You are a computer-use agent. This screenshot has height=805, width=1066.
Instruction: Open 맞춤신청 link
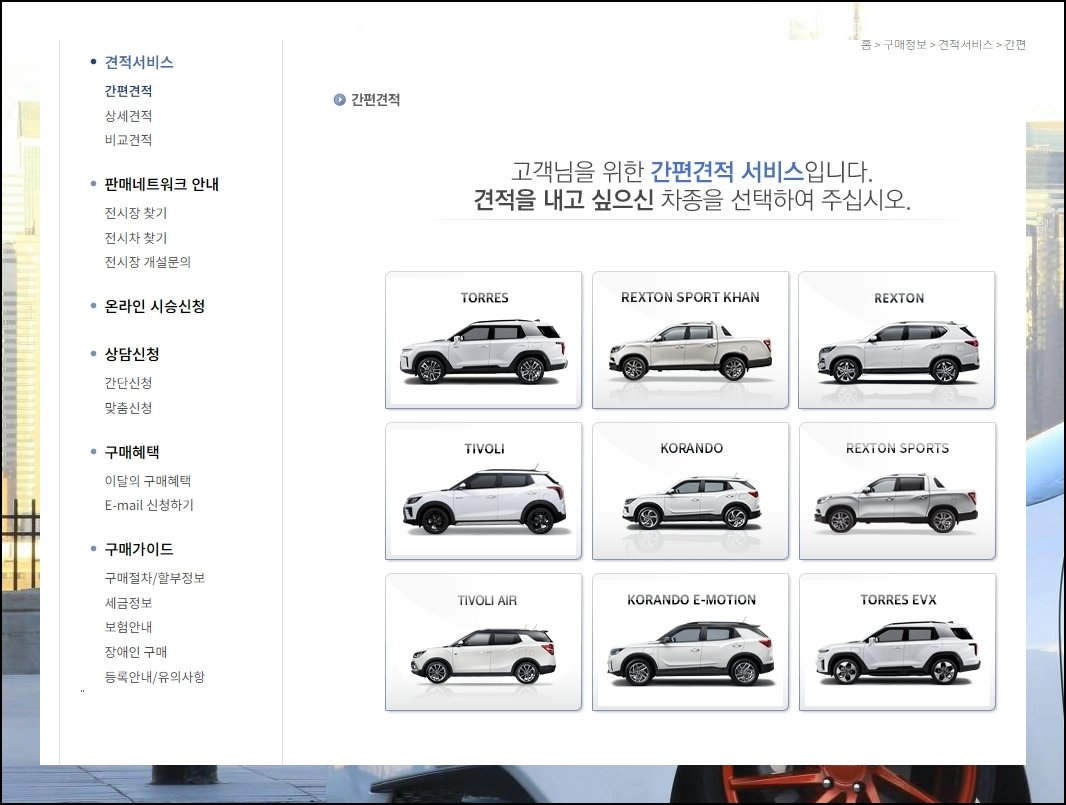(x=128, y=408)
